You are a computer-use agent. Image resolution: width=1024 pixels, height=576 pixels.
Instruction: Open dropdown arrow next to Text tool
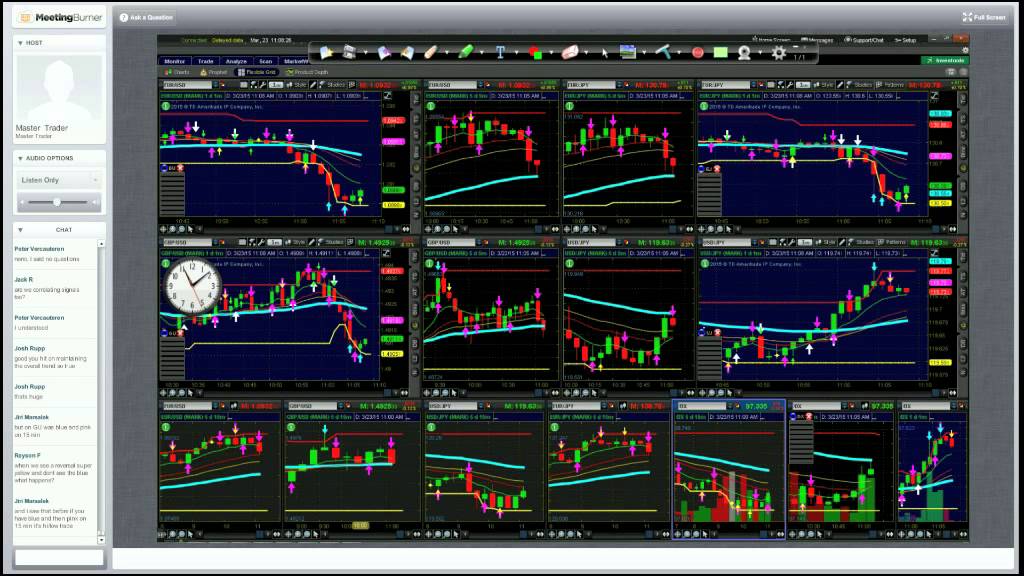pyautogui.click(x=515, y=53)
